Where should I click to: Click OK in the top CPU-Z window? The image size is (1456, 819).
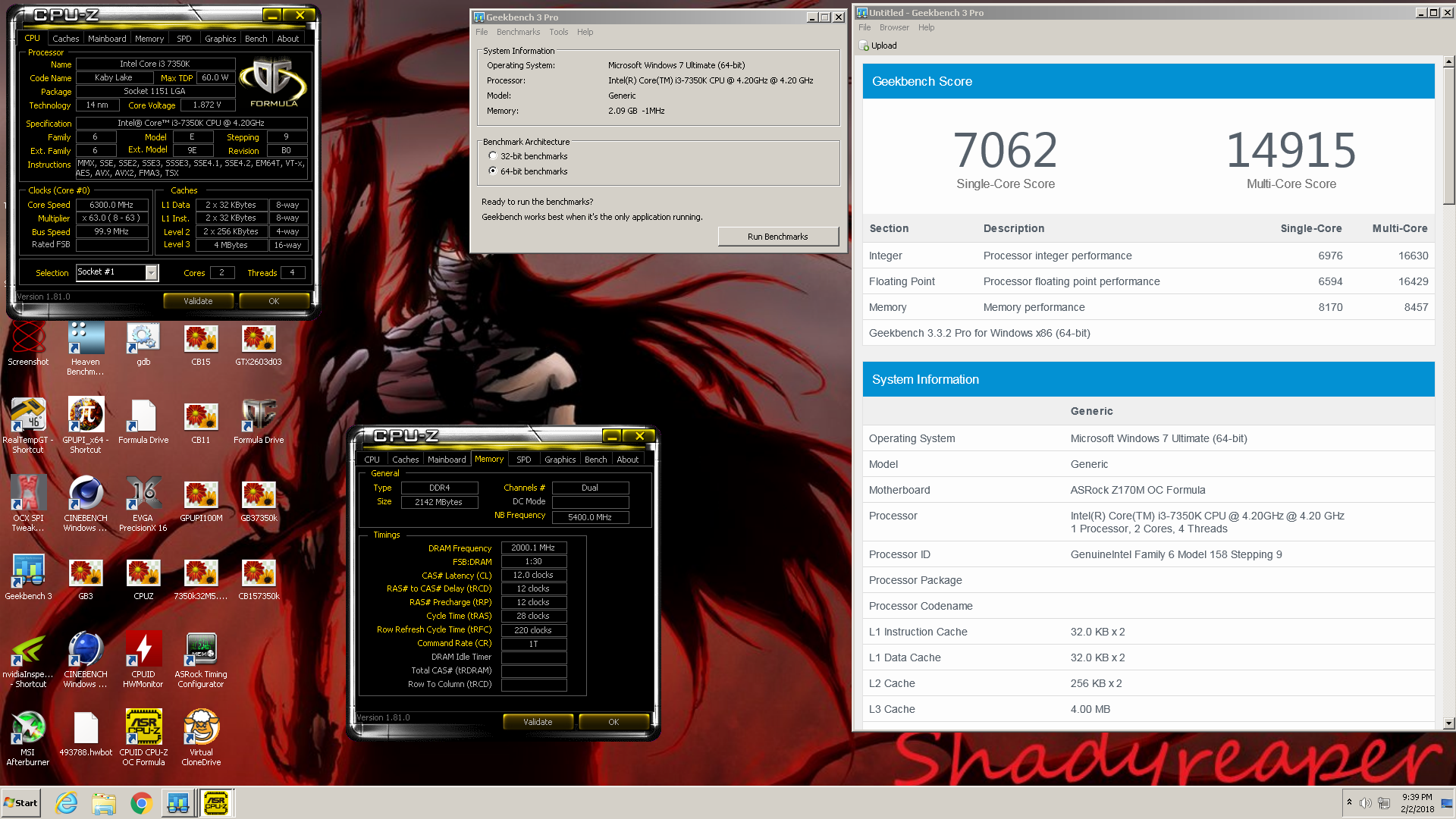coord(274,301)
